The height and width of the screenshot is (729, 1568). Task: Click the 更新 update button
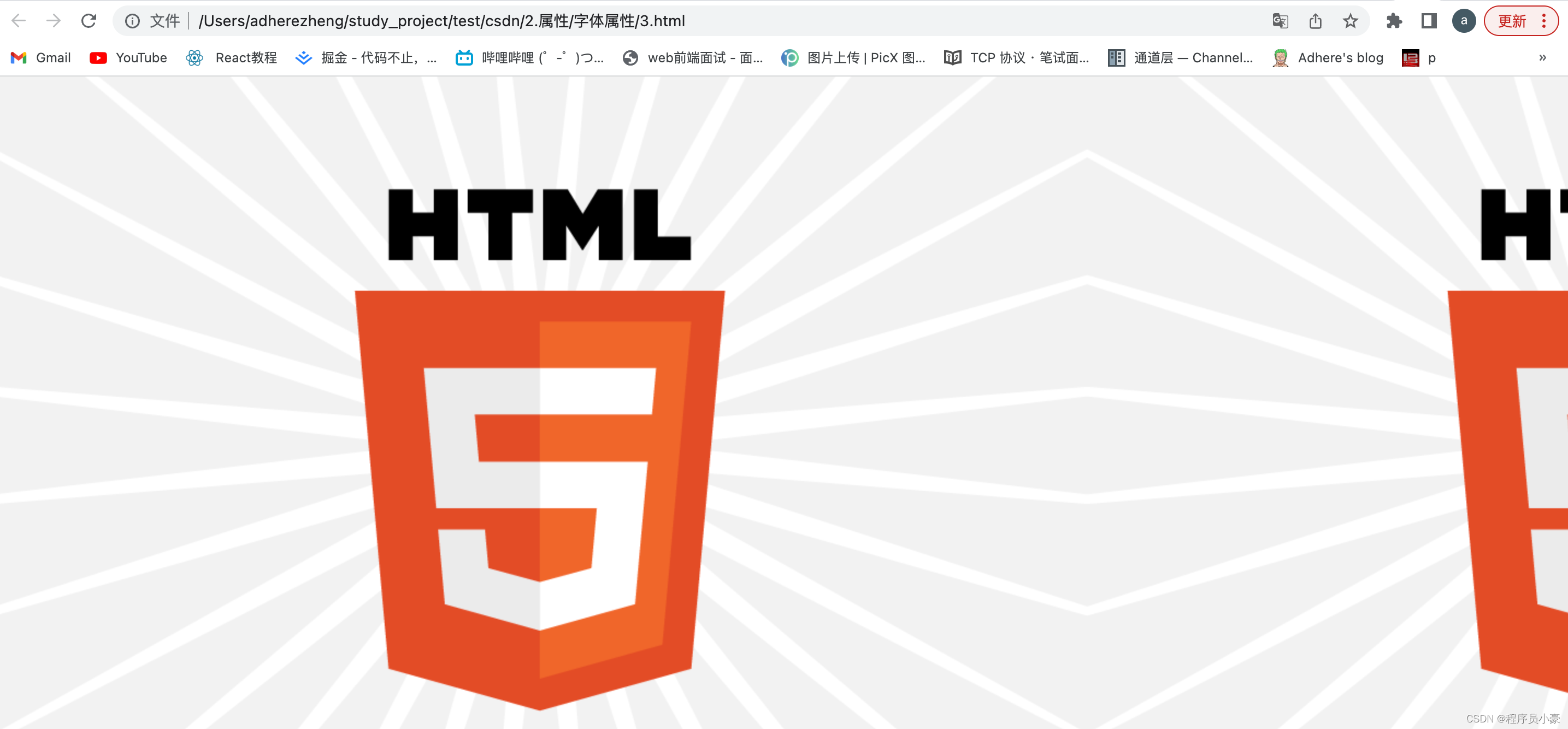[1511, 21]
